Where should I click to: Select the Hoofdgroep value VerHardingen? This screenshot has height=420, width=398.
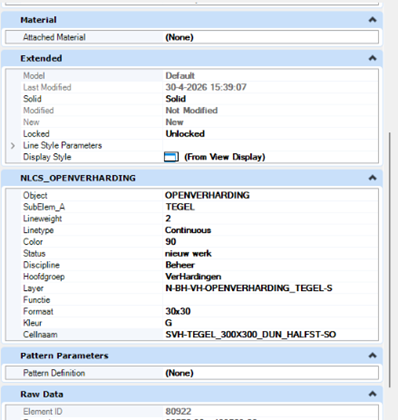click(193, 277)
